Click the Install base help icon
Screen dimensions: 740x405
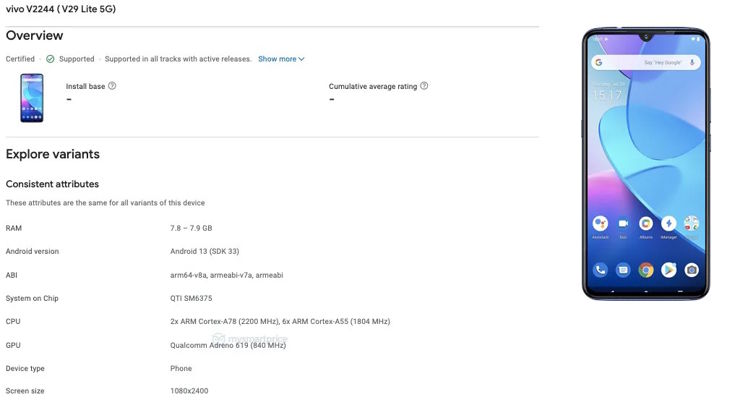coord(112,86)
